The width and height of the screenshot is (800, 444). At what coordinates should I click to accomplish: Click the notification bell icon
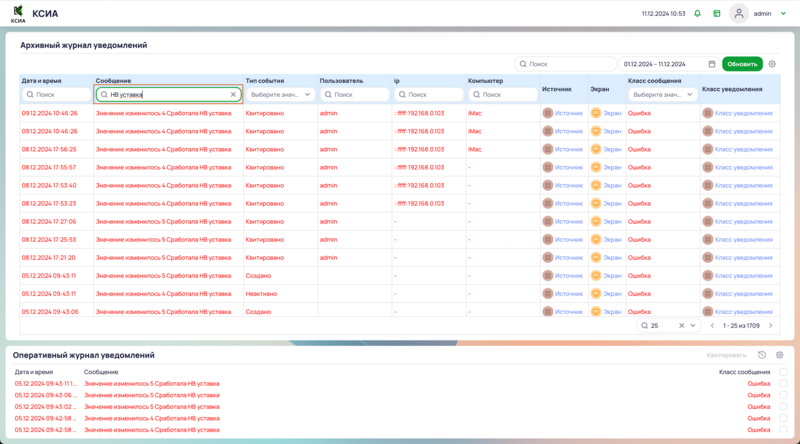[697, 14]
